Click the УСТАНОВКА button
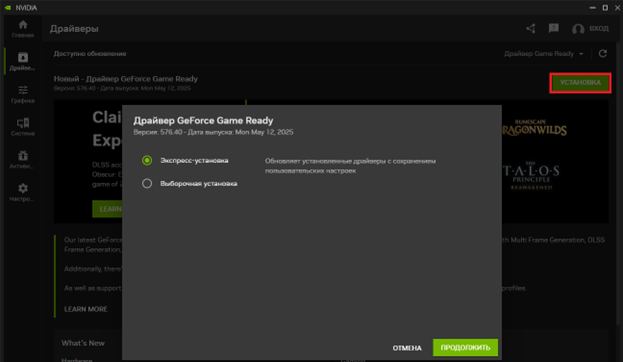The width and height of the screenshot is (623, 362). (x=580, y=83)
